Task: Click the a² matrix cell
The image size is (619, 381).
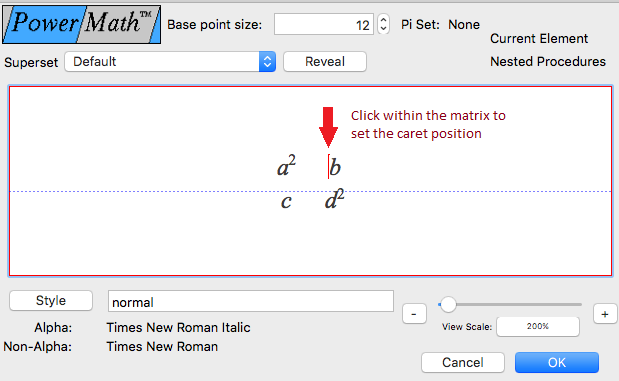Action: tap(286, 166)
